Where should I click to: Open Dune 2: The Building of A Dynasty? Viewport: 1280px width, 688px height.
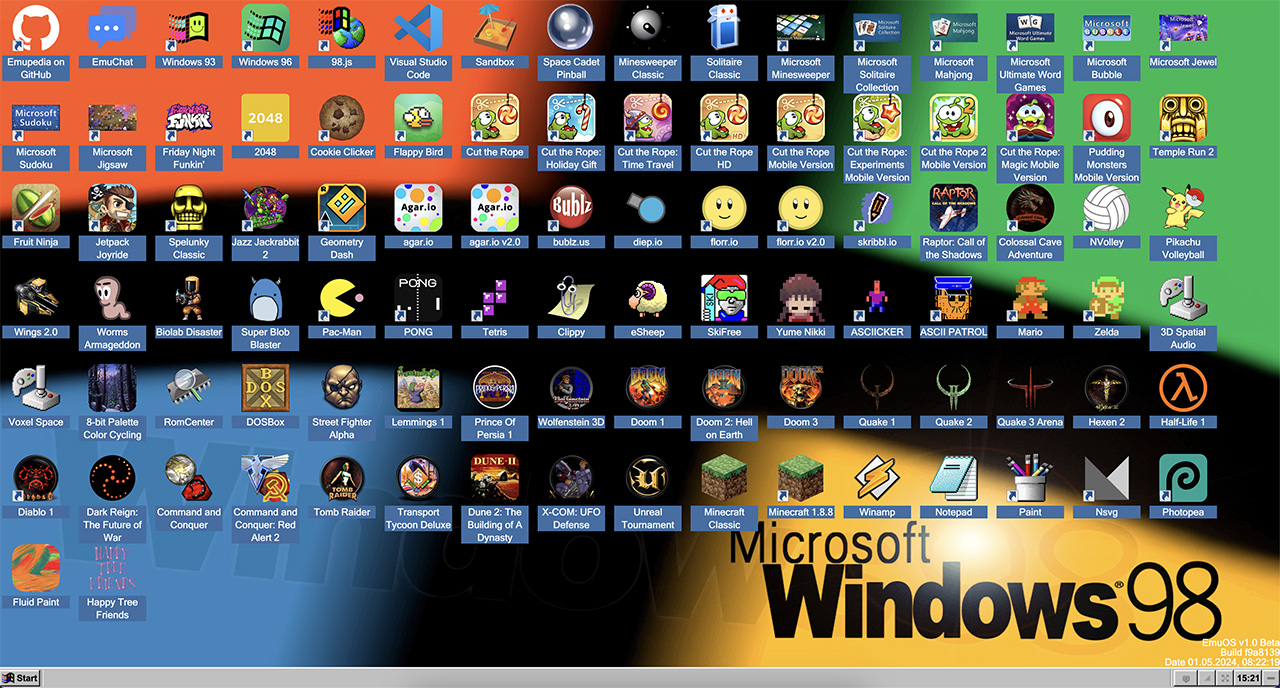pyautogui.click(x=495, y=478)
